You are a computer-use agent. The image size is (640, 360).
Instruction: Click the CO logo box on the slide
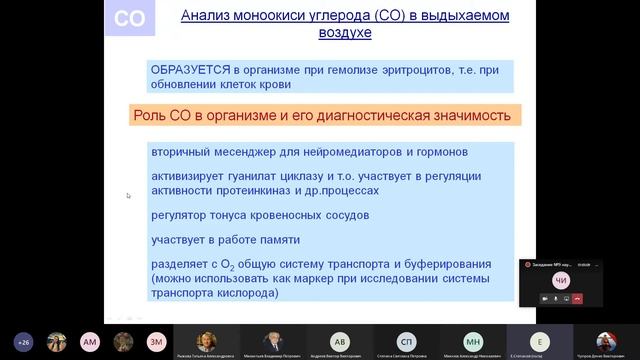tap(130, 18)
